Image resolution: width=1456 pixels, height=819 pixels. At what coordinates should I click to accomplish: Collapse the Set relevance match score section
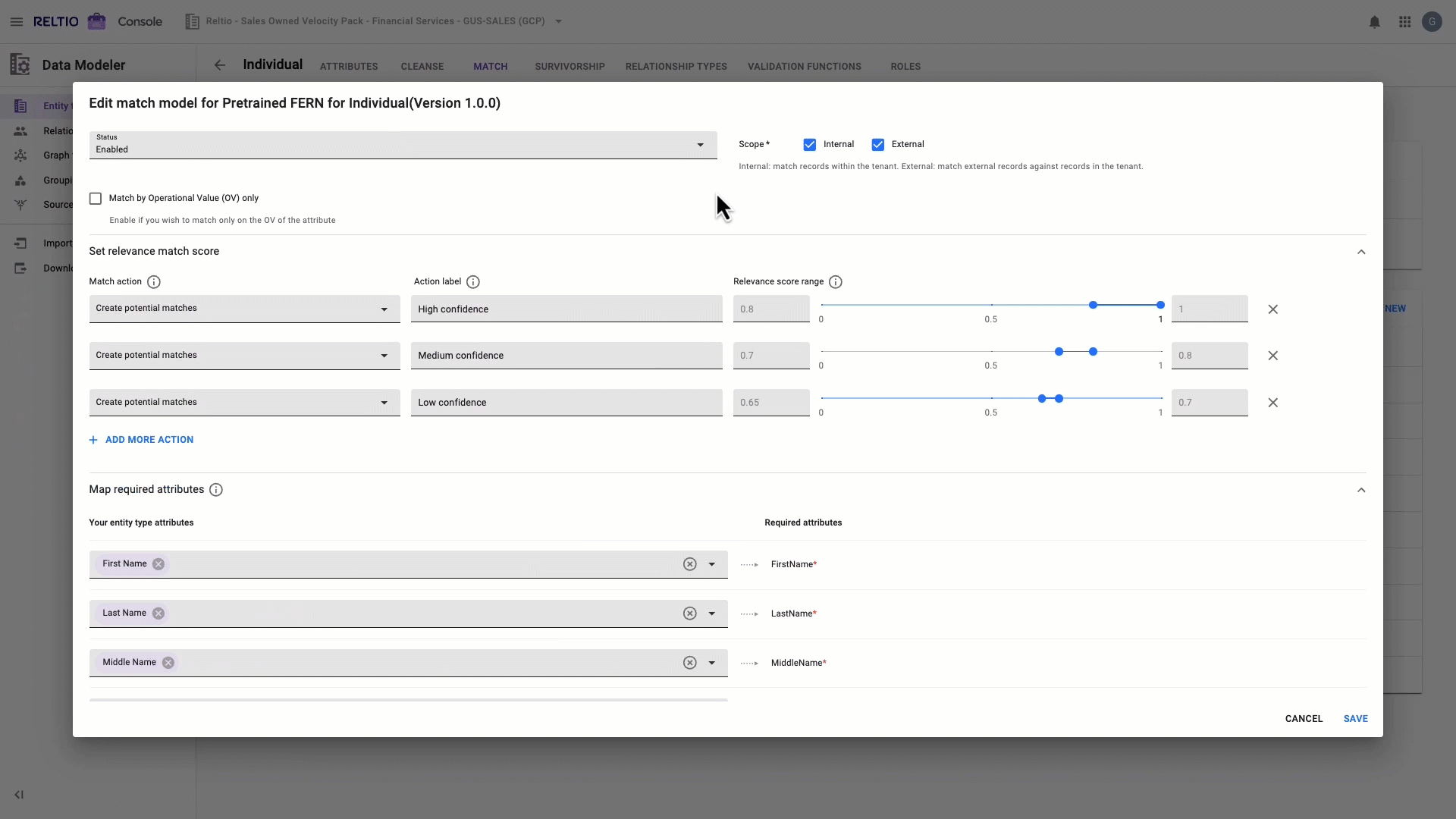click(x=1361, y=252)
